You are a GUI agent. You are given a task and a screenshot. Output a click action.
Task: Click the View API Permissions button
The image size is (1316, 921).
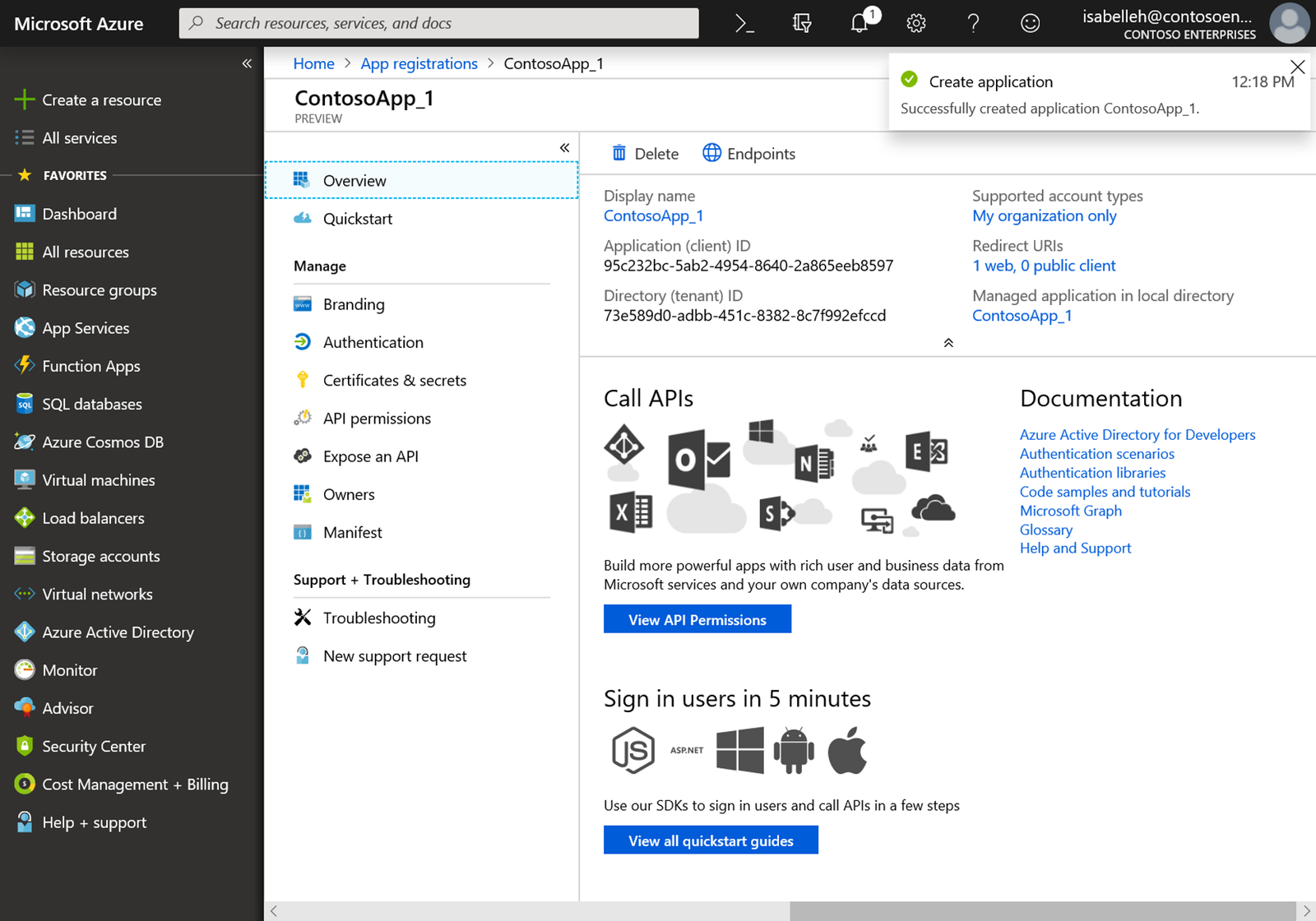point(697,619)
